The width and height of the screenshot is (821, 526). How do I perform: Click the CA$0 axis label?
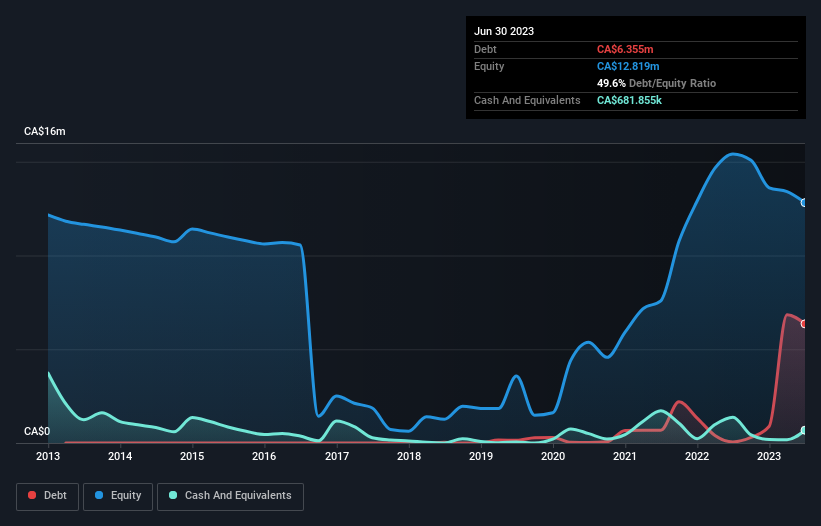tap(37, 431)
